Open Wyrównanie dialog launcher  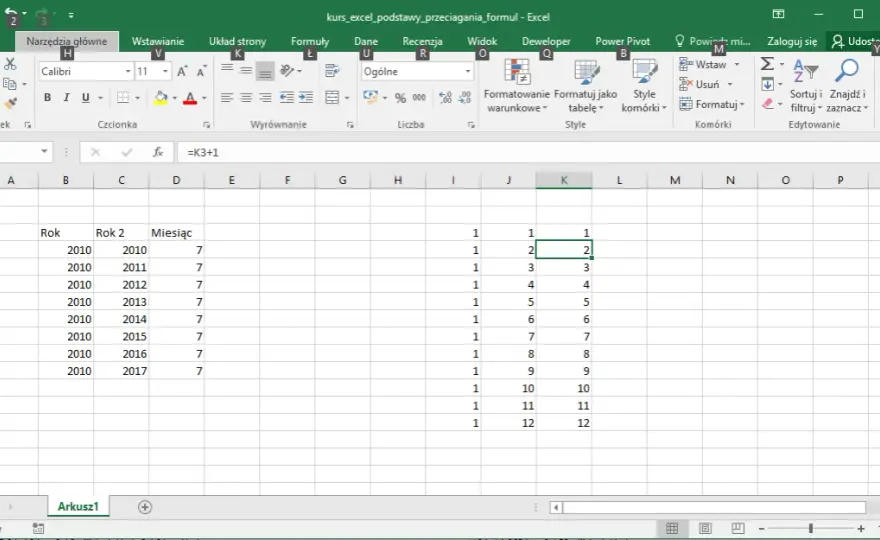[x=350, y=125]
